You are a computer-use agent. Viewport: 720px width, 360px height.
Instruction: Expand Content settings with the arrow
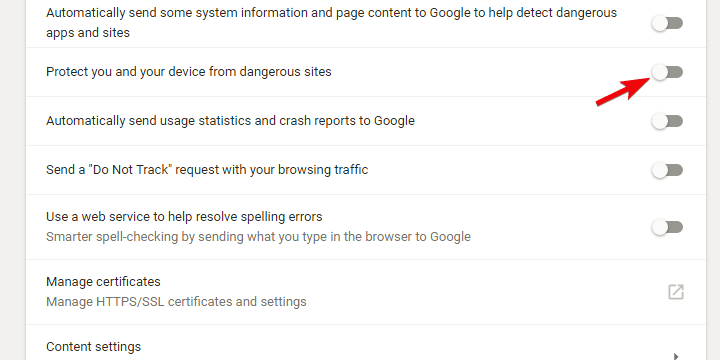coord(675,356)
